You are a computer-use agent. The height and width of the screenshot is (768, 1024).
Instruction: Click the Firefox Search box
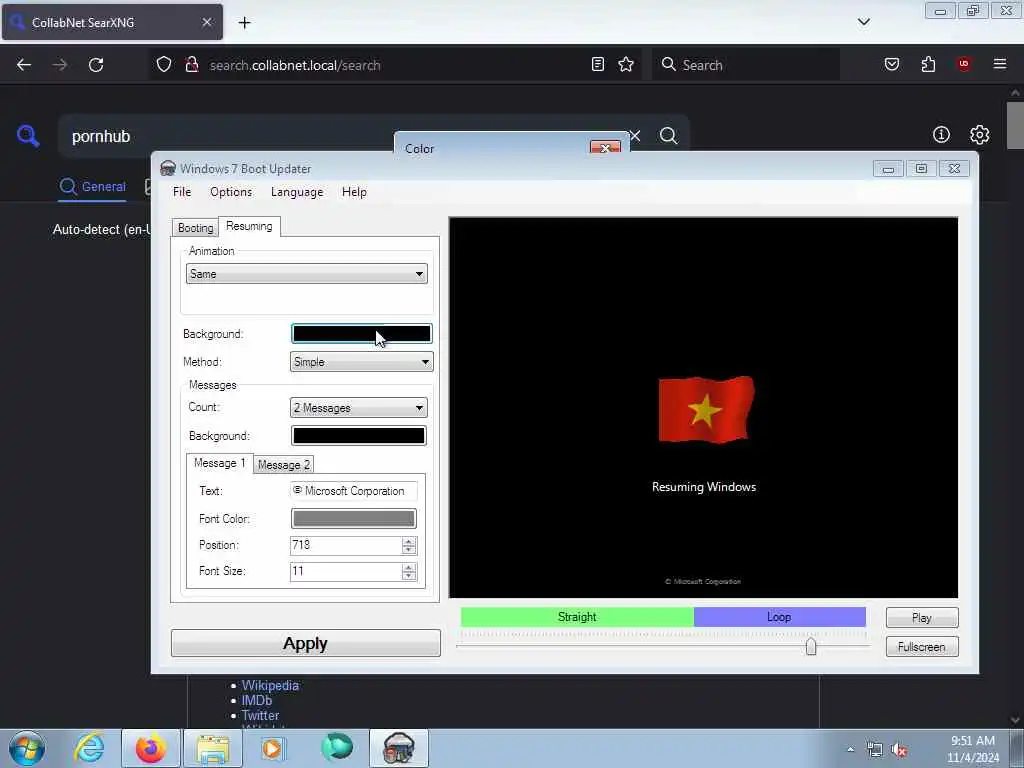[x=745, y=65]
